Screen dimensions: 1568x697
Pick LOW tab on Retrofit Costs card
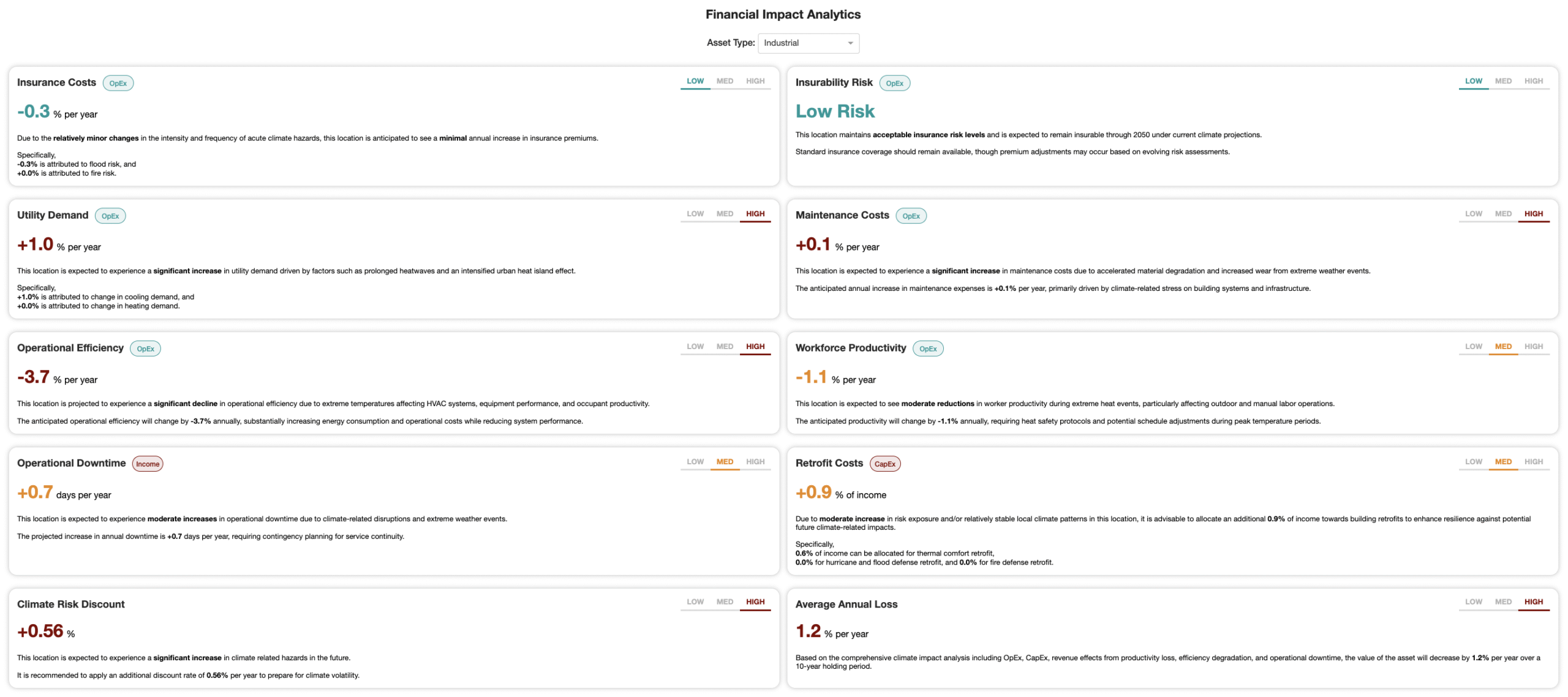pos(1473,462)
